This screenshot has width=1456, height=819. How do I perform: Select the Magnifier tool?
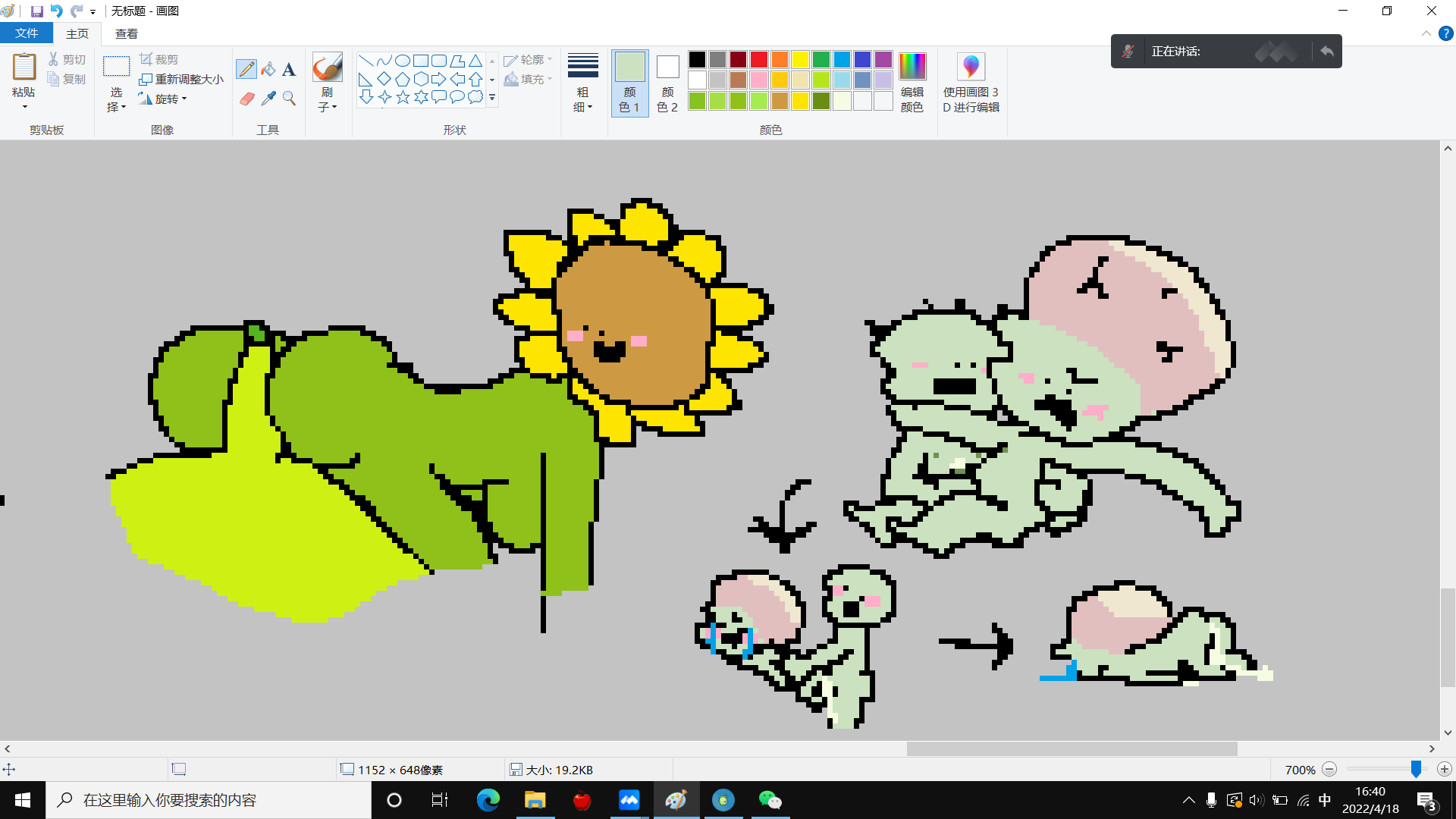point(289,99)
